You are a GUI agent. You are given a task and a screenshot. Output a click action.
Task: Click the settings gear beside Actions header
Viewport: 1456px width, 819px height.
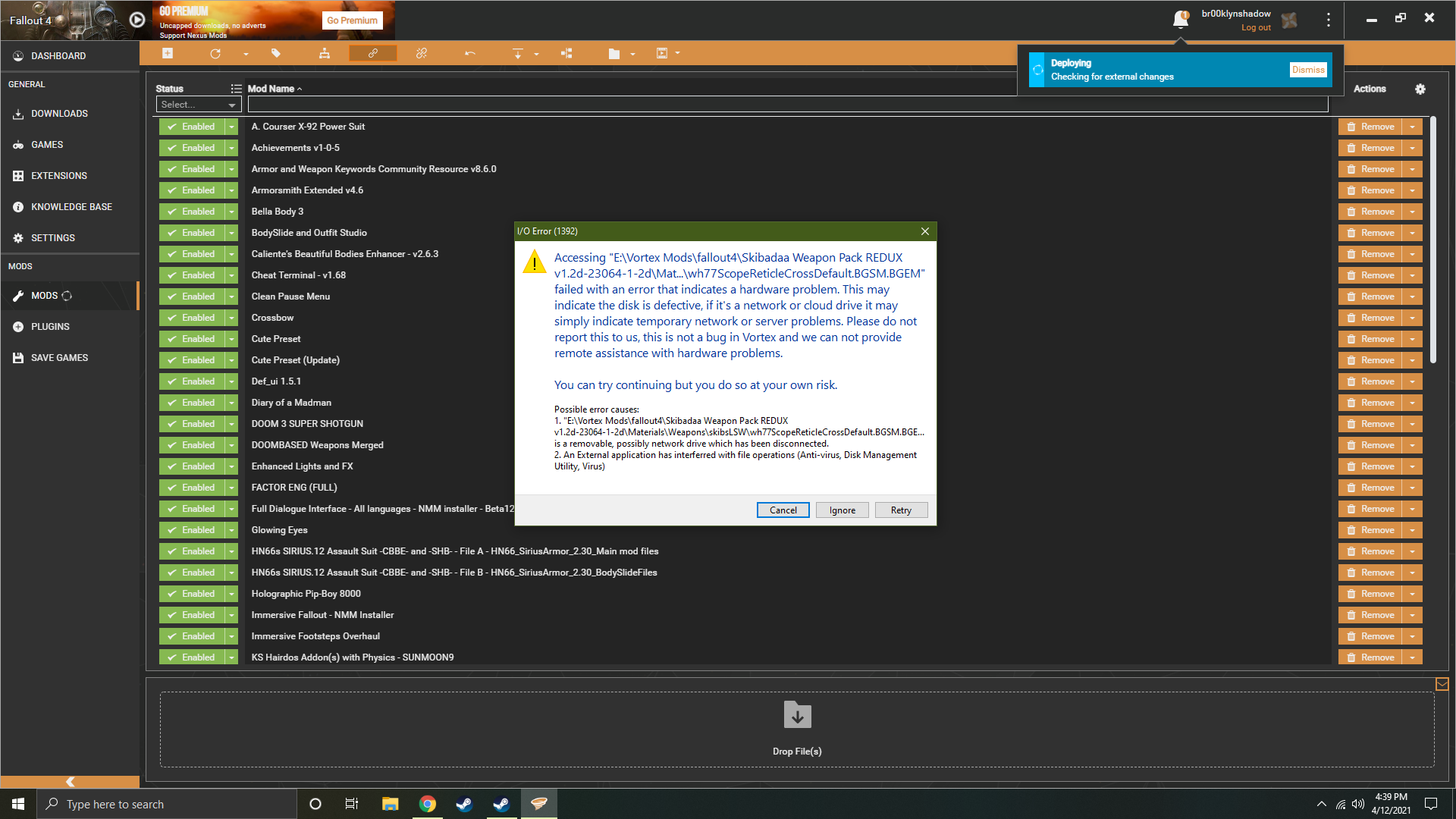[1421, 89]
